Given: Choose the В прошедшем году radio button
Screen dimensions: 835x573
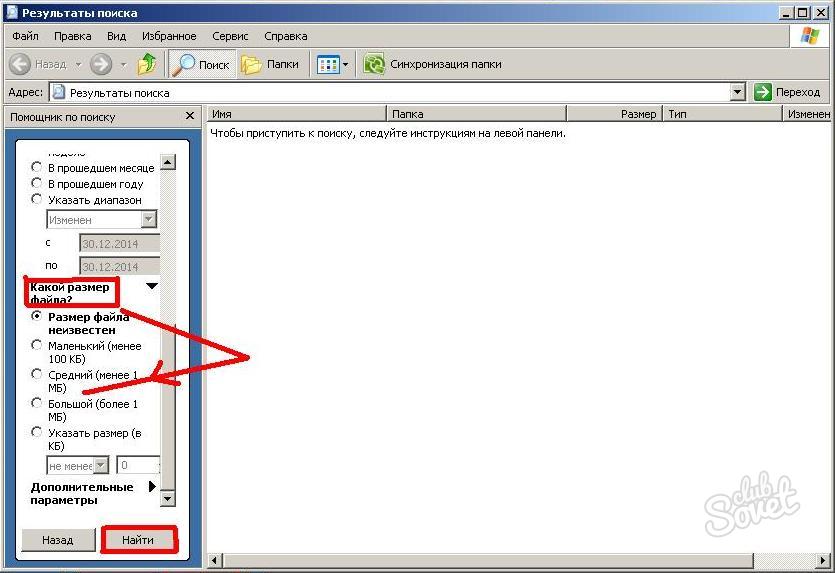Looking at the screenshot, I should pos(37,184).
